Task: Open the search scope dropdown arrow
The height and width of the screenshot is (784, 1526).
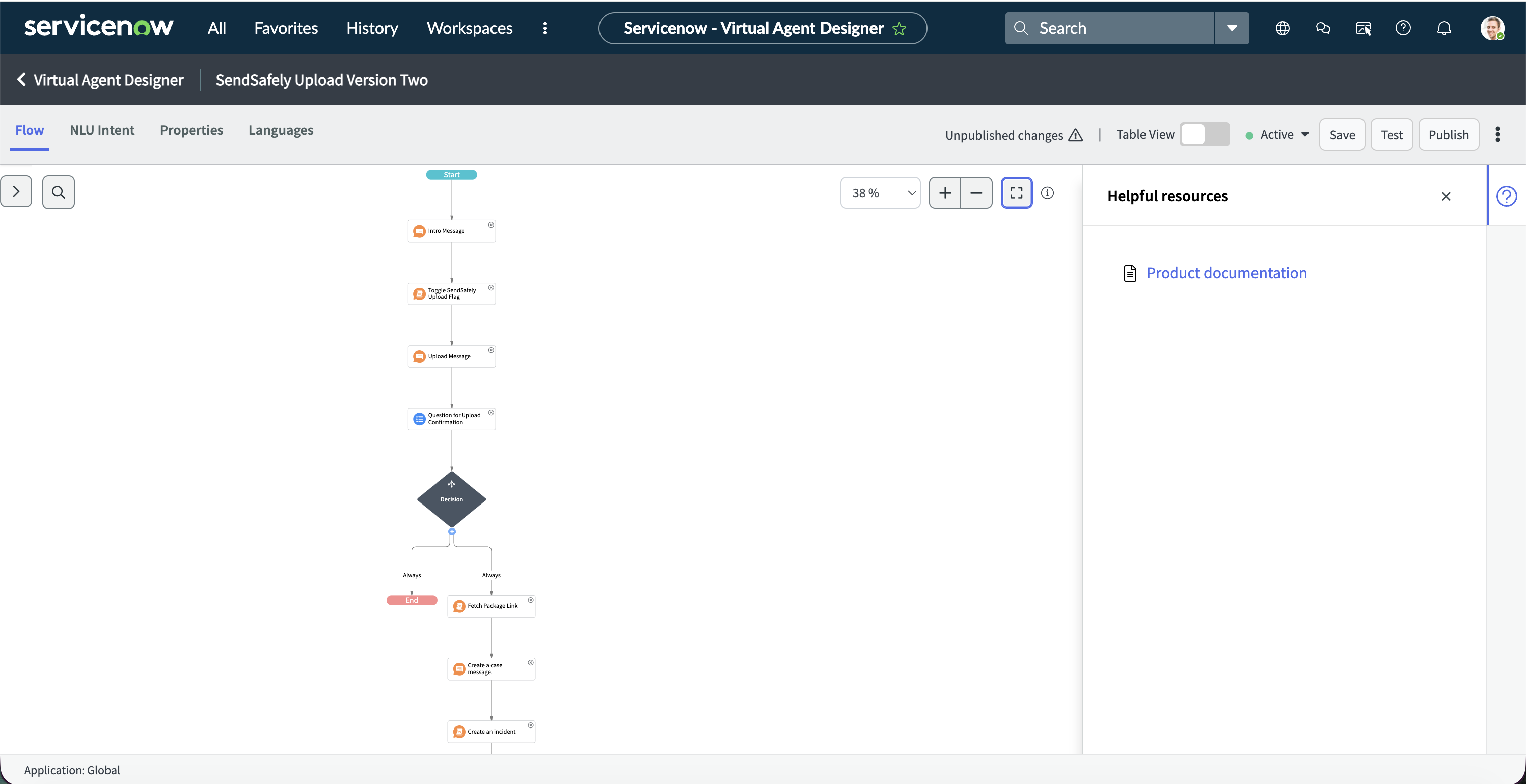Action: pos(1232,28)
